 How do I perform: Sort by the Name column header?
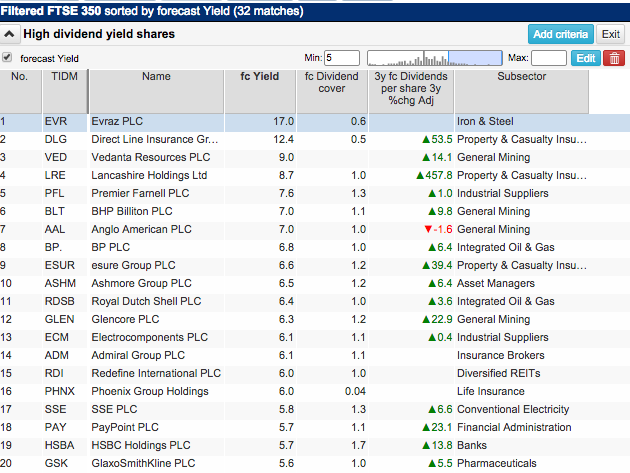point(156,92)
